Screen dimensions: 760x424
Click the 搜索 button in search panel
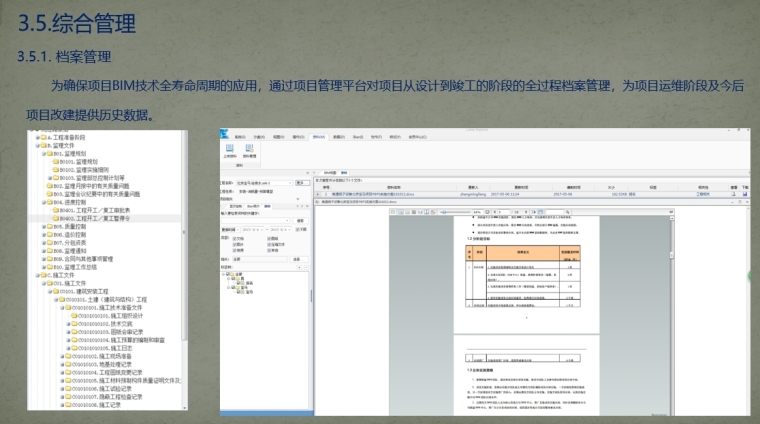pyautogui.click(x=299, y=221)
